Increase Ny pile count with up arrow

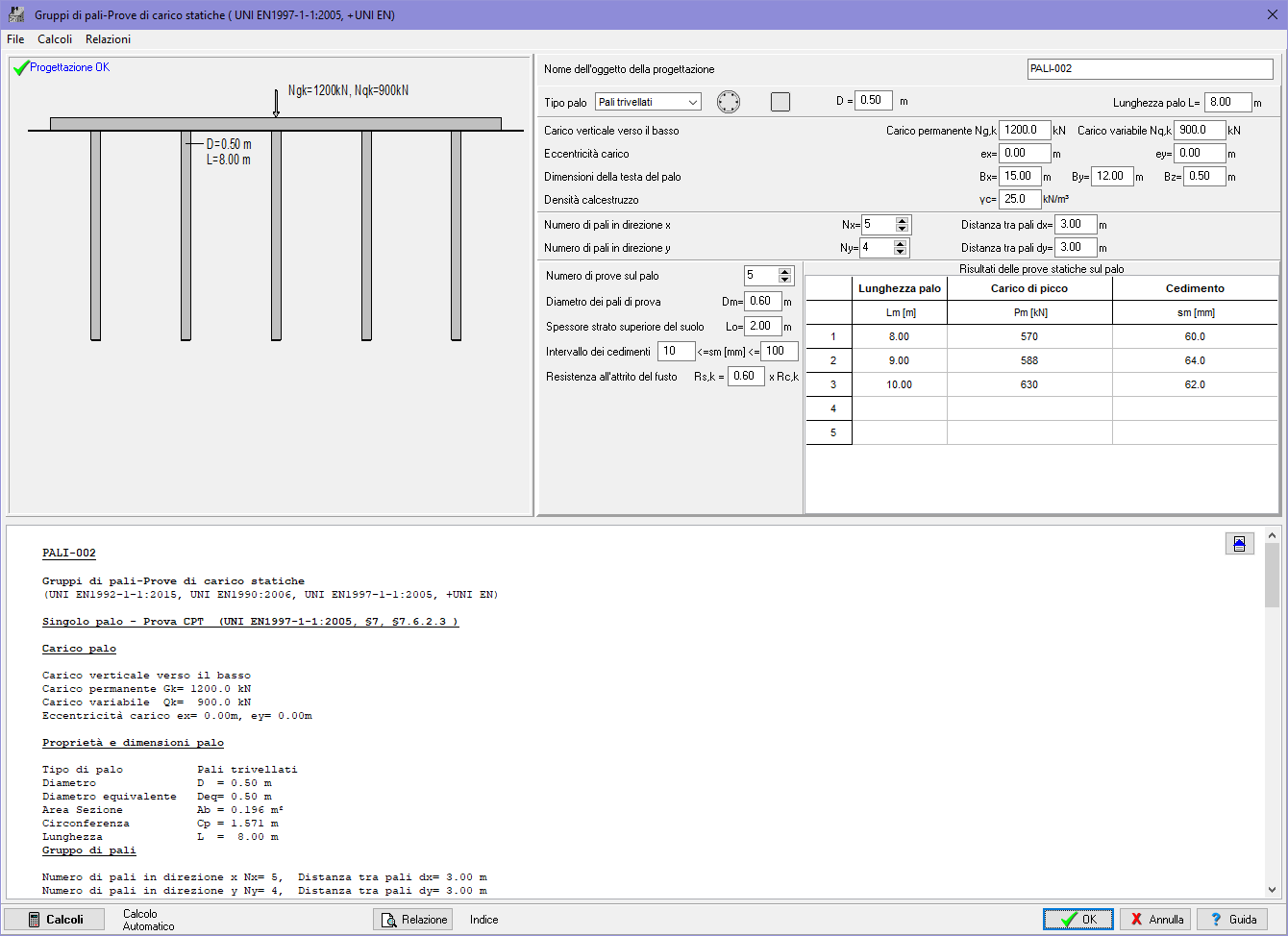(x=901, y=244)
